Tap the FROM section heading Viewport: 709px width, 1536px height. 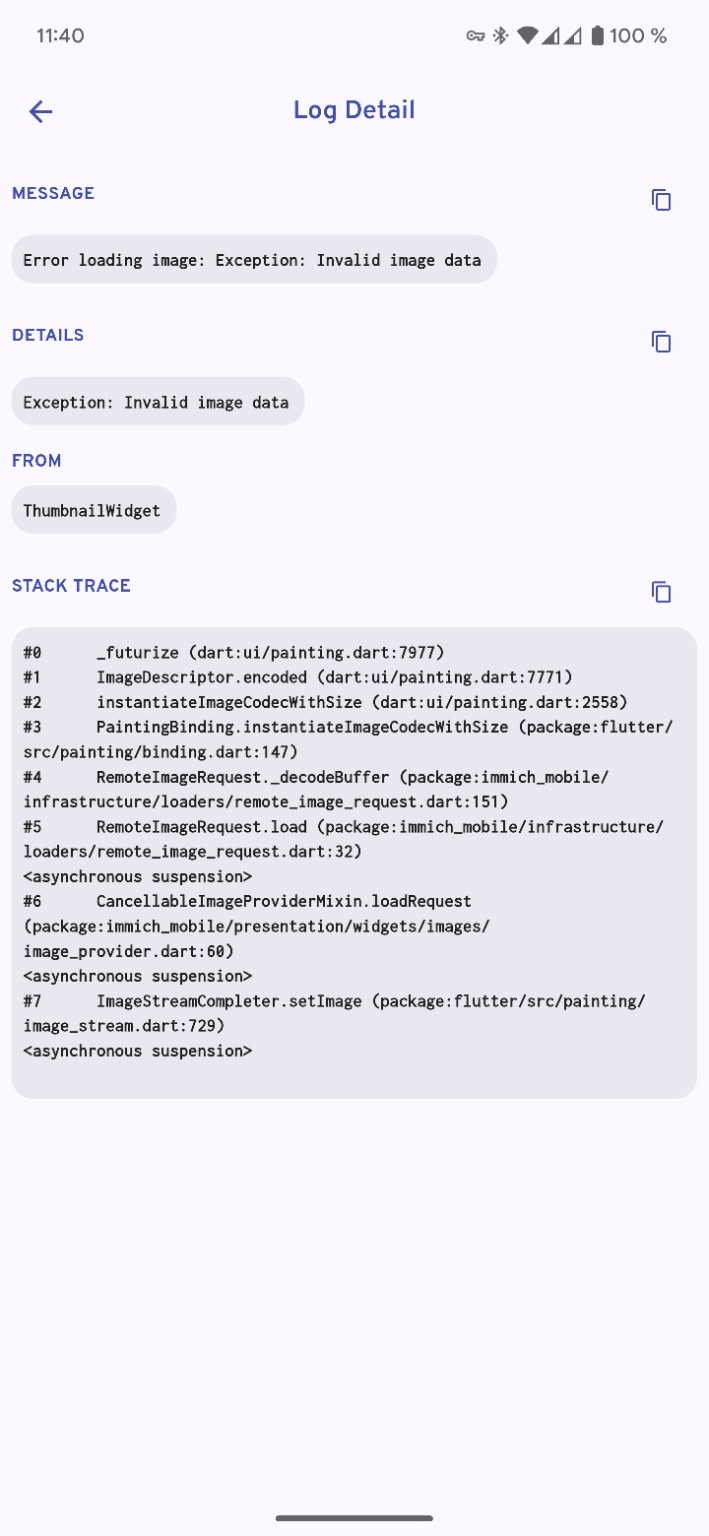37,461
